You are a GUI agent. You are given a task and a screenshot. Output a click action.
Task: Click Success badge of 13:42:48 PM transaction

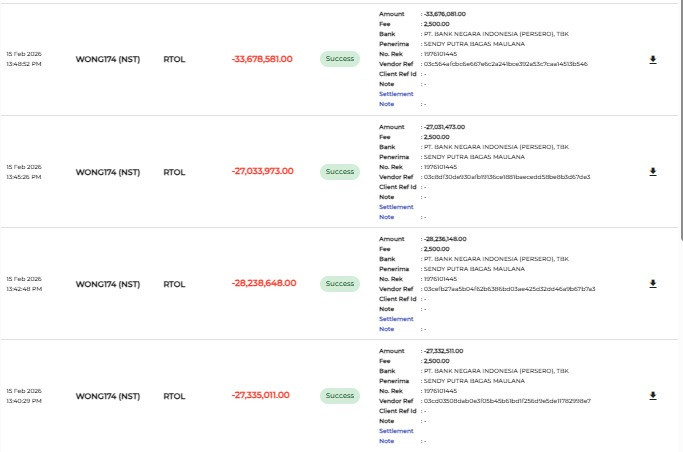340,283
